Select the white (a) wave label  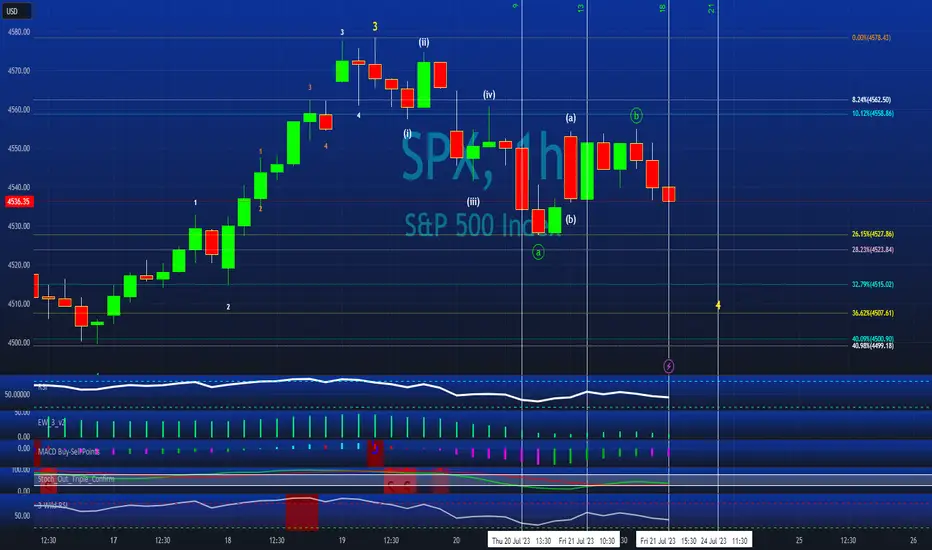coord(571,118)
